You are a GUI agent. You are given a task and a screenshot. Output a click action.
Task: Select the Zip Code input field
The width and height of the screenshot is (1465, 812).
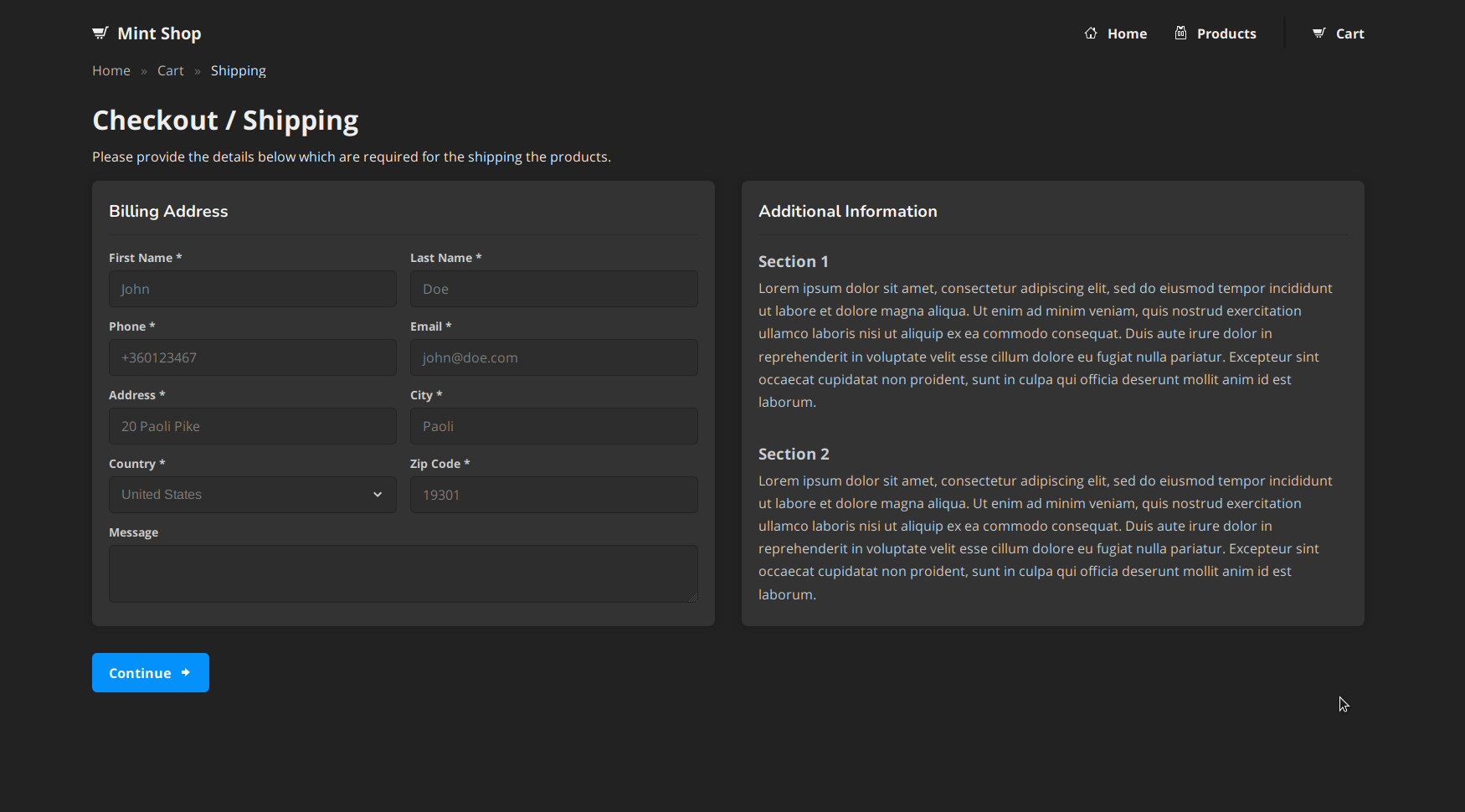coord(553,495)
